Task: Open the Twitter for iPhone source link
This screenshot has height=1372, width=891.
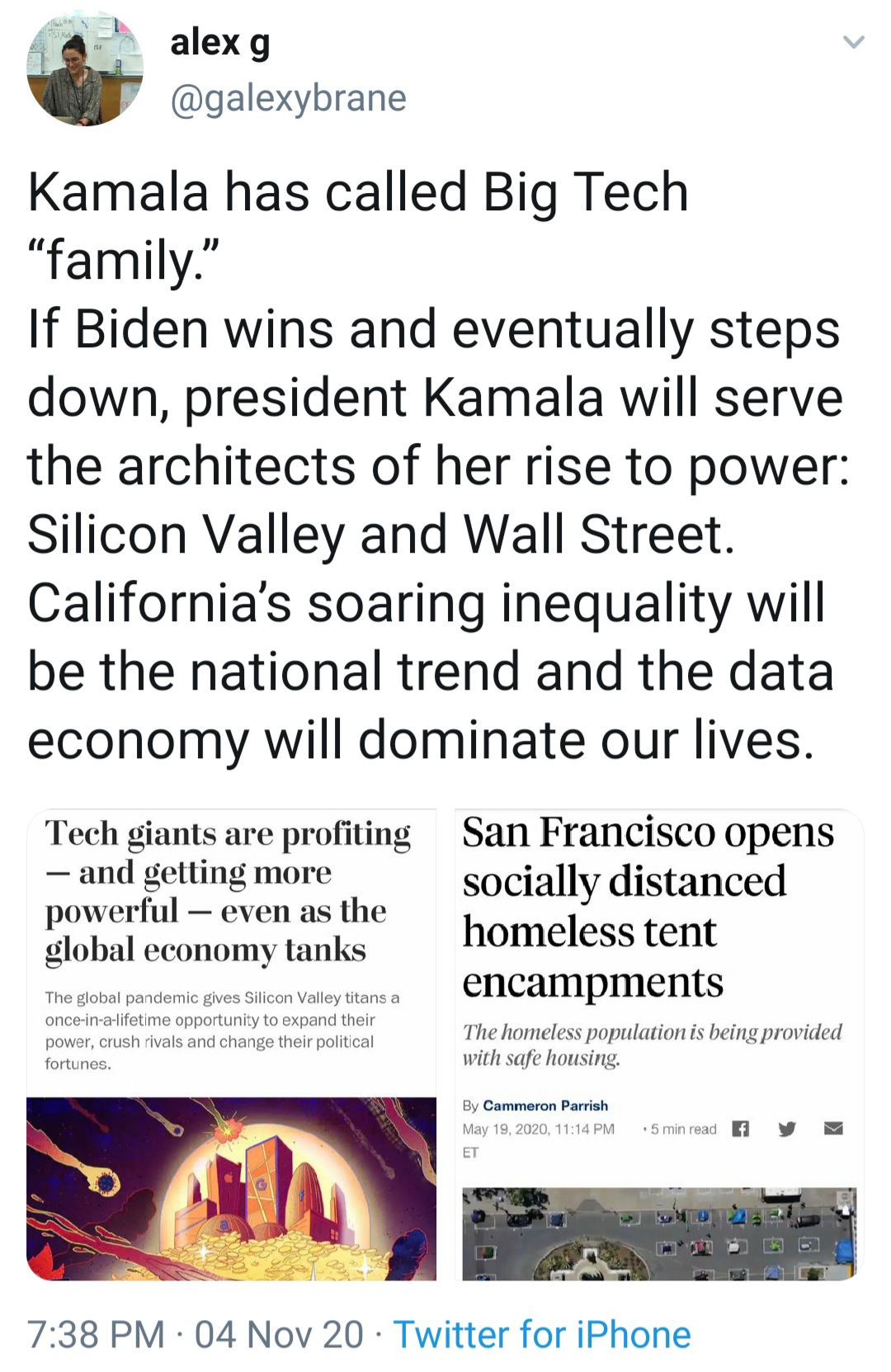Action: (541, 1334)
